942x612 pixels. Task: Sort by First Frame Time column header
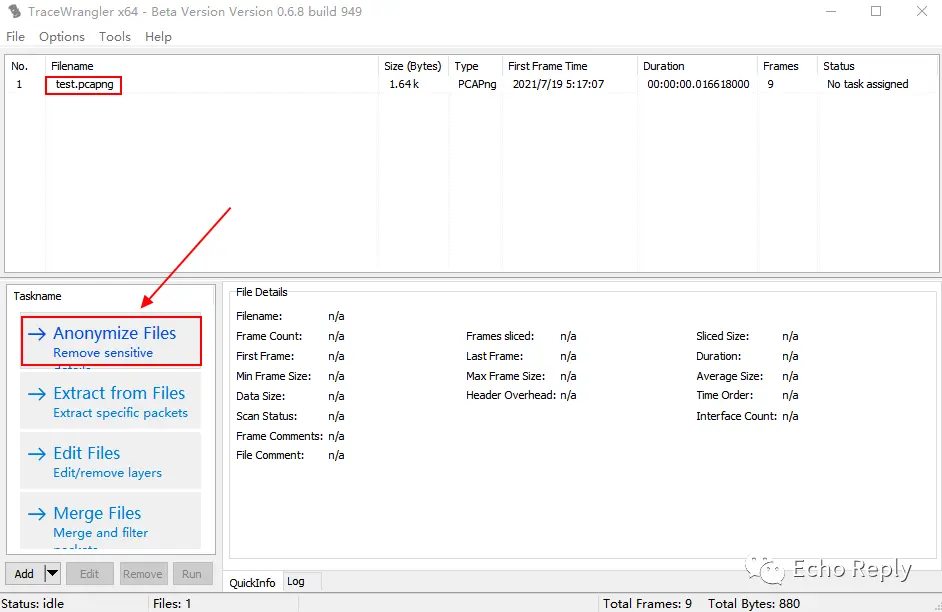(570, 66)
